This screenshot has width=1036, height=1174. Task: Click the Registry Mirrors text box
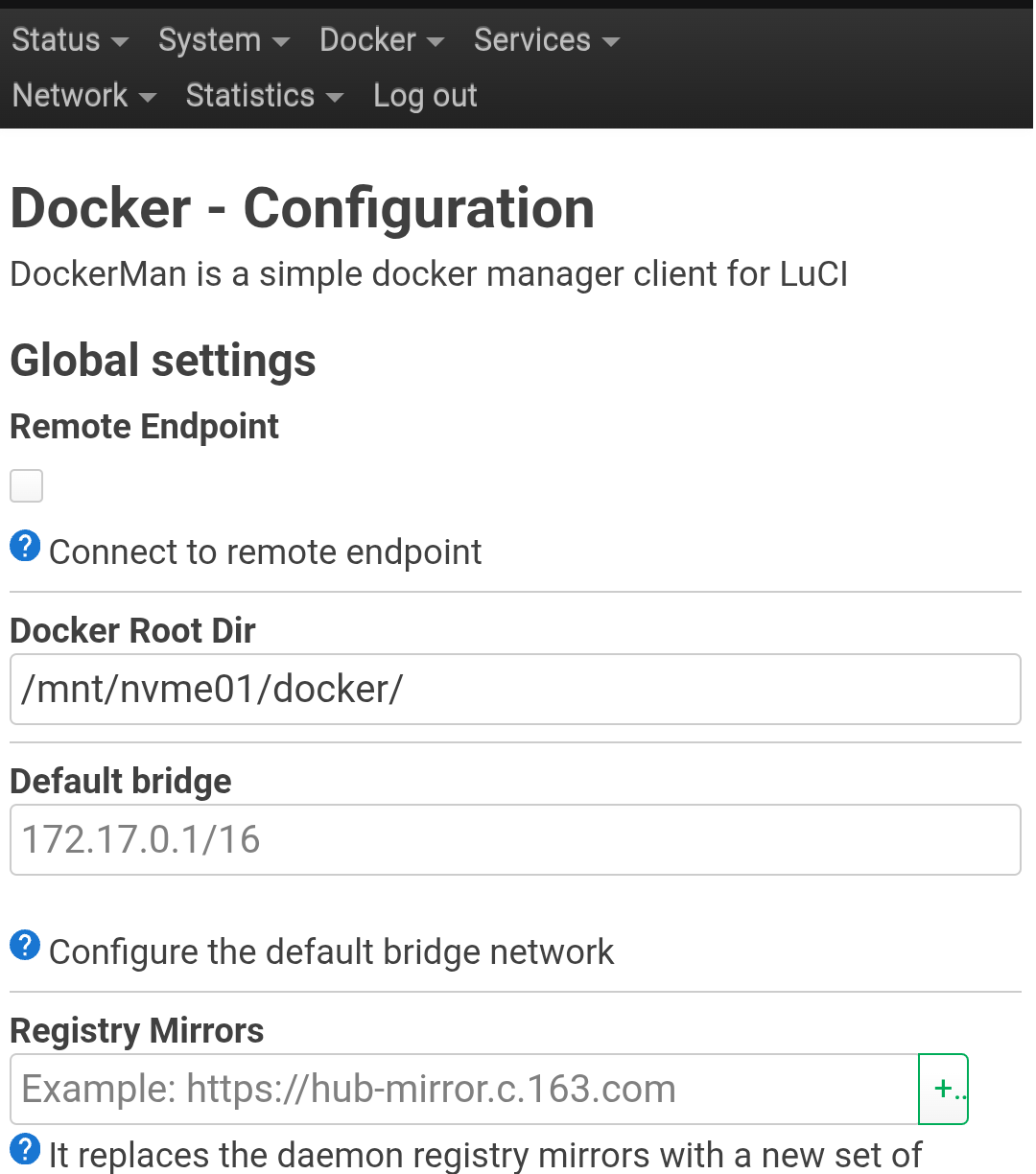[464, 1089]
